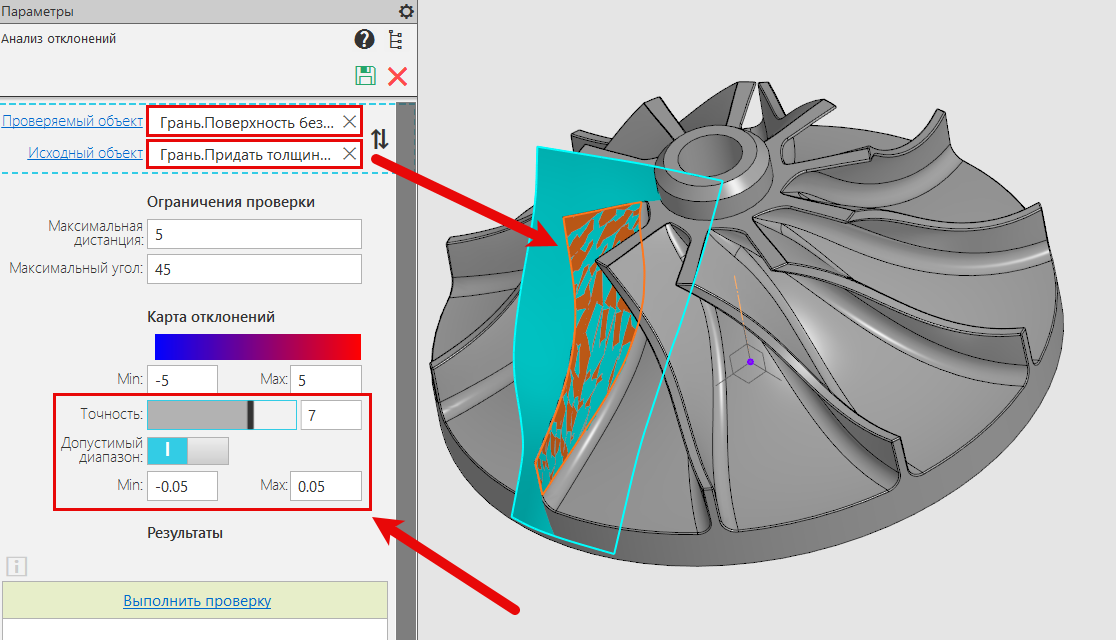Viewport: 1116px width, 640px height.
Task: Toggle the Допустимый диапазон switch
Action: [187, 451]
